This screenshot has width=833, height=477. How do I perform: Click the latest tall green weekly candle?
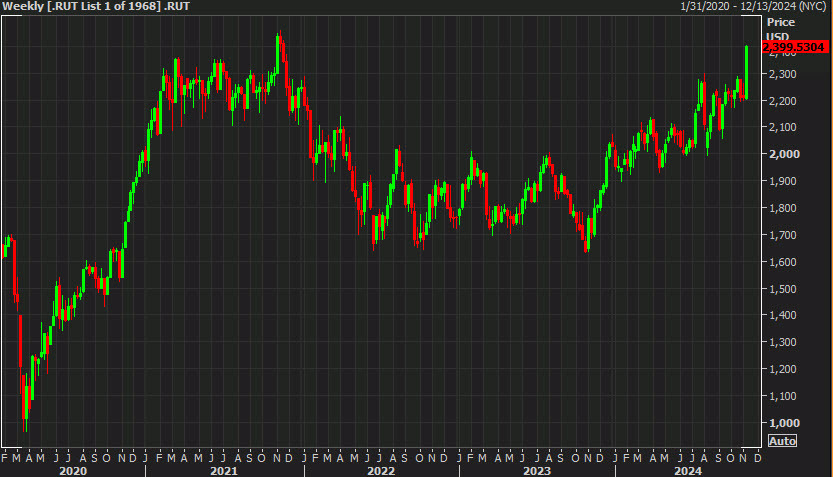click(x=746, y=72)
